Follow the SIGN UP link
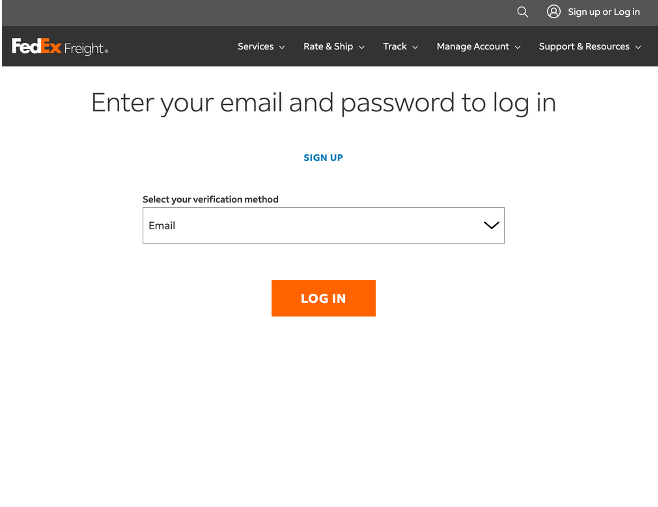 click(x=323, y=158)
